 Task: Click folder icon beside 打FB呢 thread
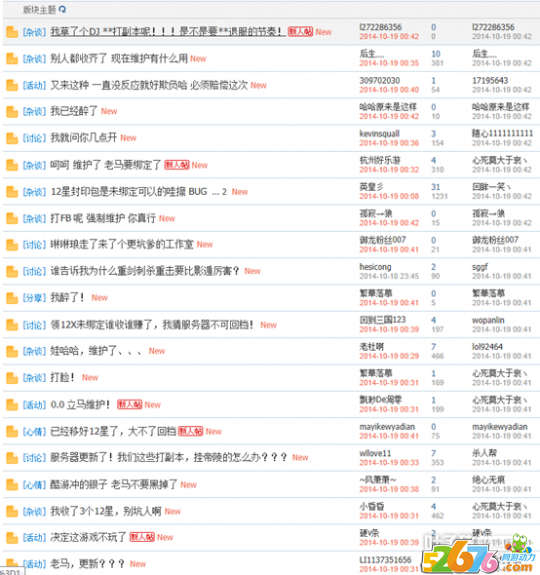click(12, 219)
